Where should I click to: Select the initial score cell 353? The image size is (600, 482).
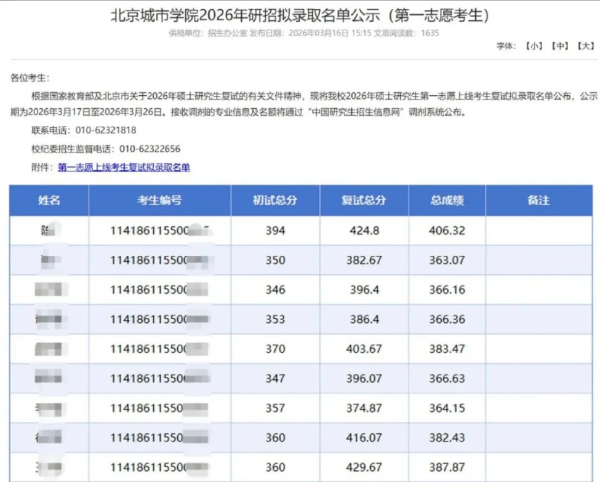point(276,319)
